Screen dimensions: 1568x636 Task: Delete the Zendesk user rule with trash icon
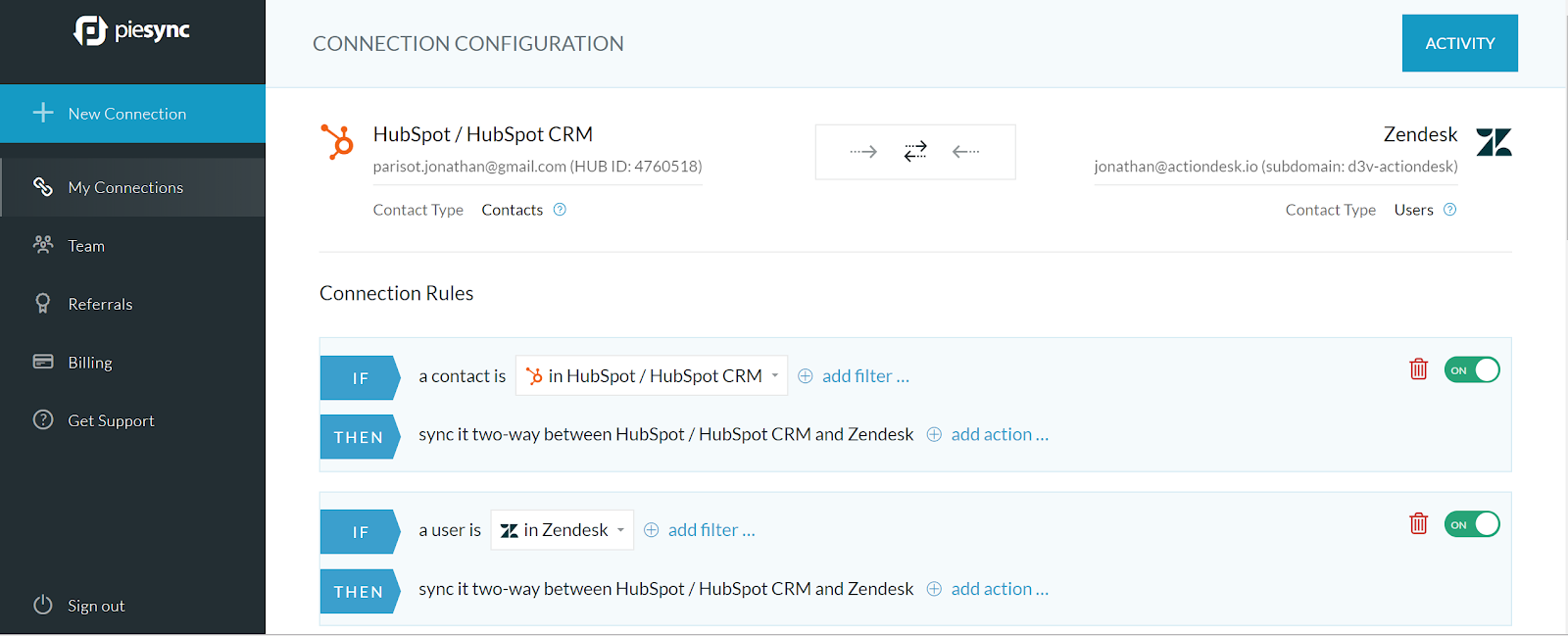(x=1418, y=523)
